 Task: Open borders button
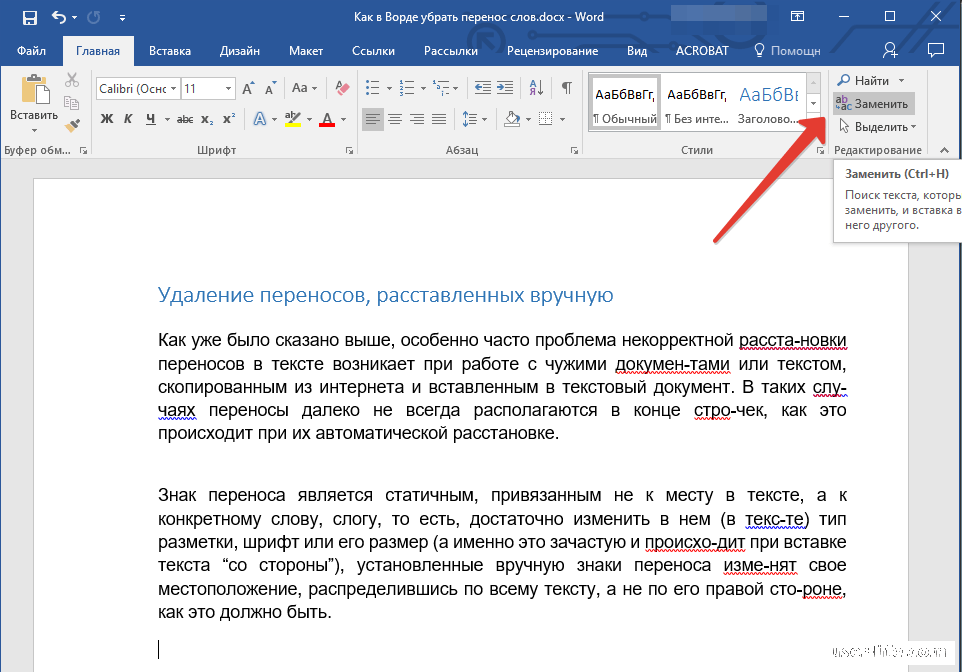point(545,119)
